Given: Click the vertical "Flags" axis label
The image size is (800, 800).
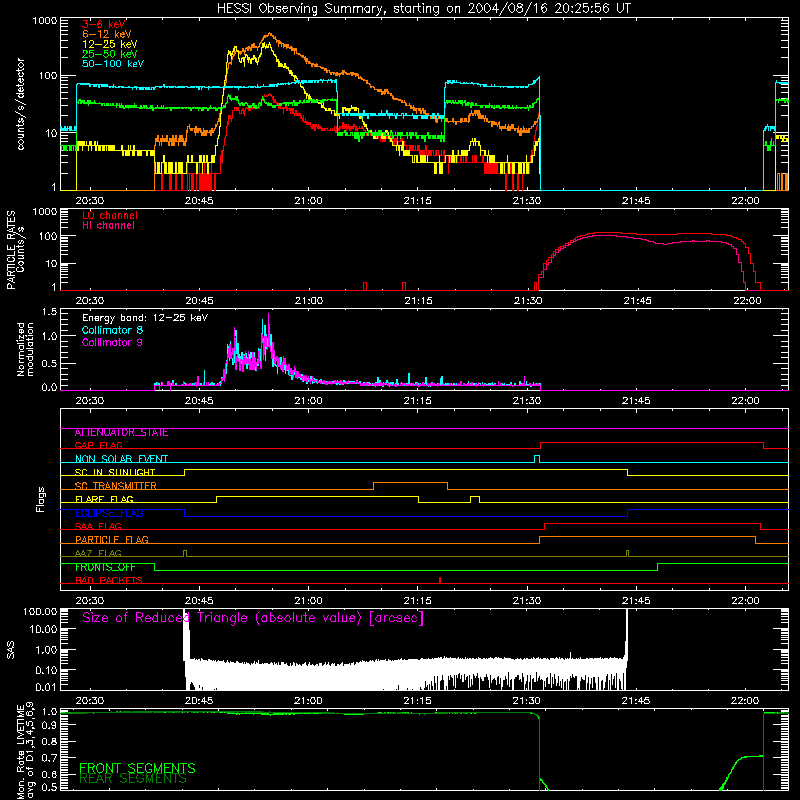Looking at the screenshot, I should click(x=40, y=499).
